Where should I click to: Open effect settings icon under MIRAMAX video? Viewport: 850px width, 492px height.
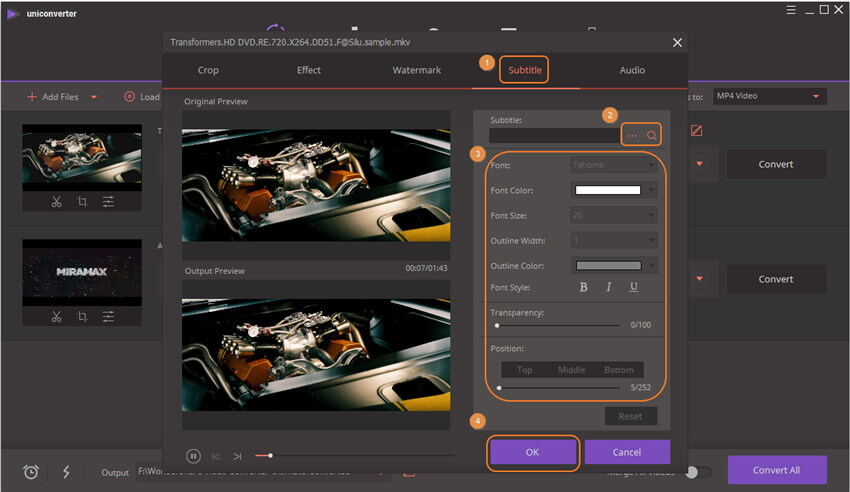pos(108,316)
